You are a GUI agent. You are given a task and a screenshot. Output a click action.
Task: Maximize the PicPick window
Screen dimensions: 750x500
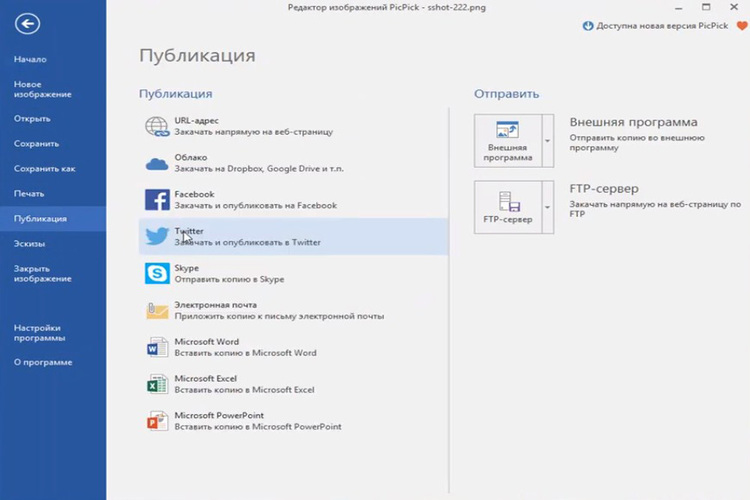pos(706,7)
